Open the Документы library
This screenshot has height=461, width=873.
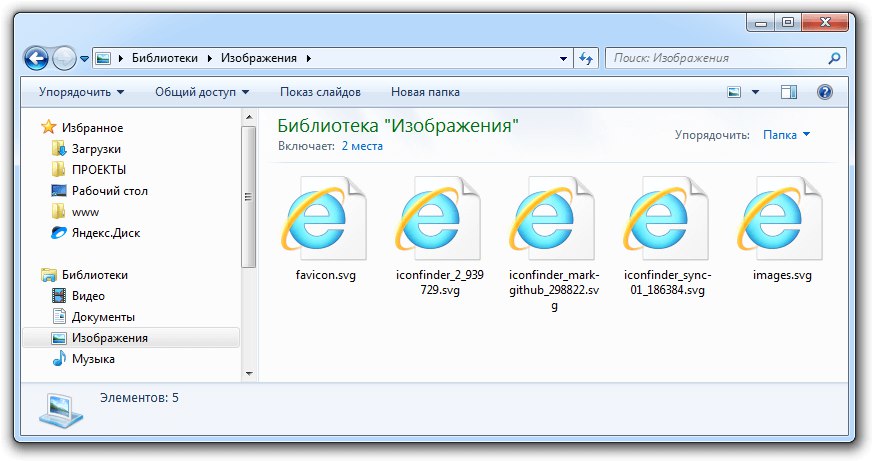click(103, 317)
